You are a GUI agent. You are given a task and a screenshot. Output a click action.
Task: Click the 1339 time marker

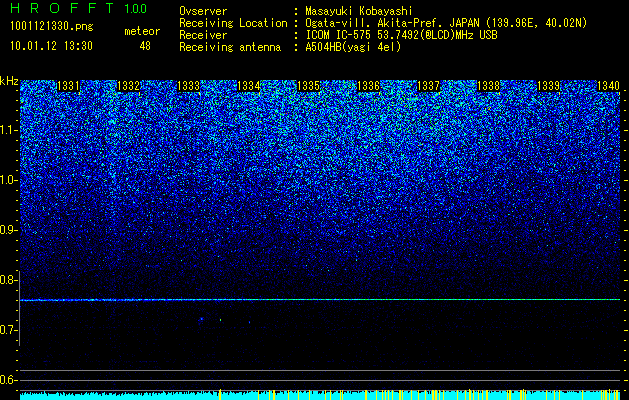548,86
